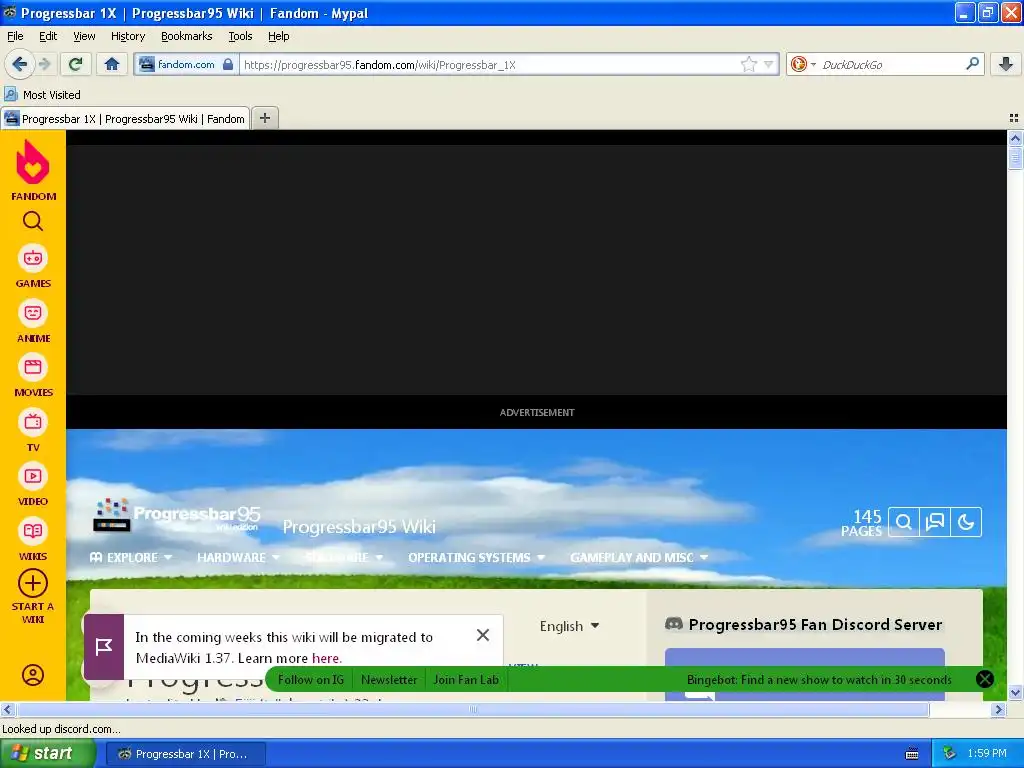Select the Progressbar 1X taskbar button
Image resolution: width=1024 pixels, height=768 pixels.
tap(185, 754)
